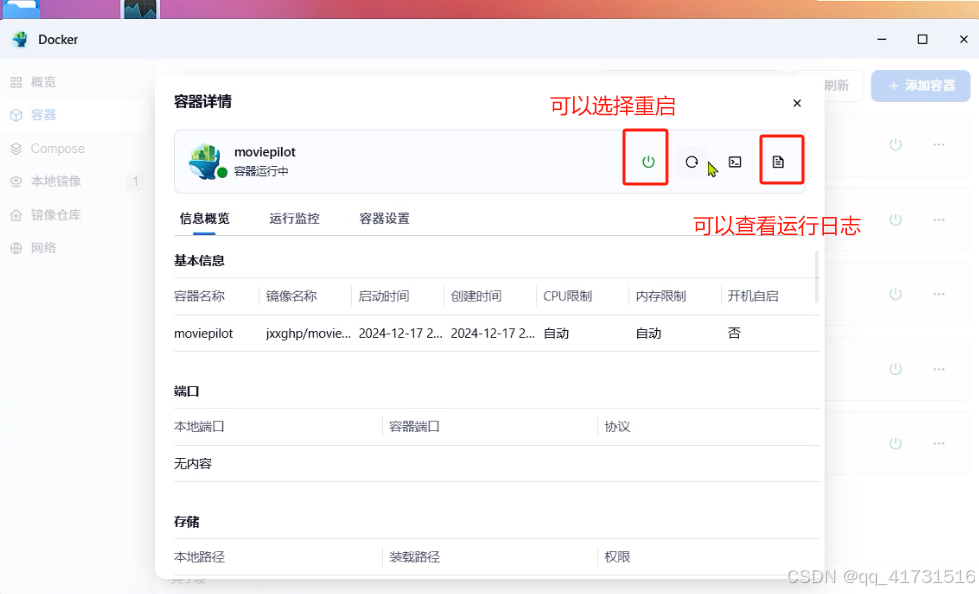Click the jxxghp/movie... image name cell
Viewport: 979px width, 594px height.
[308, 334]
